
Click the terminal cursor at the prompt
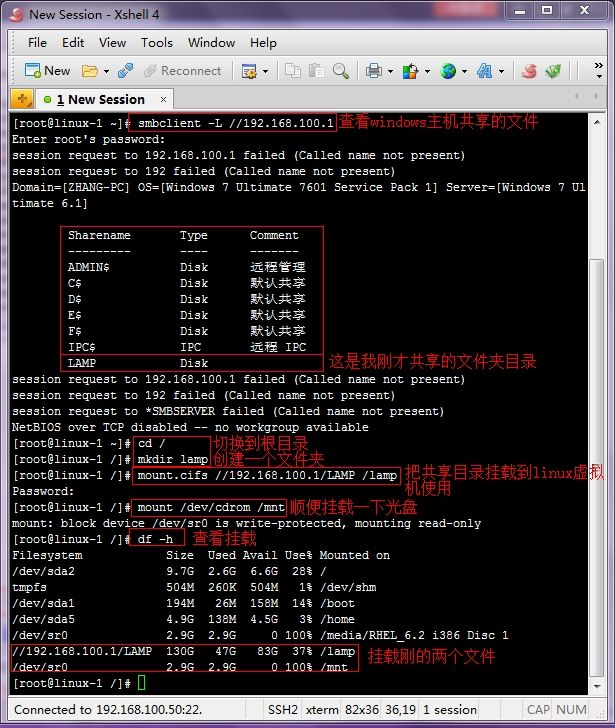tap(142, 682)
